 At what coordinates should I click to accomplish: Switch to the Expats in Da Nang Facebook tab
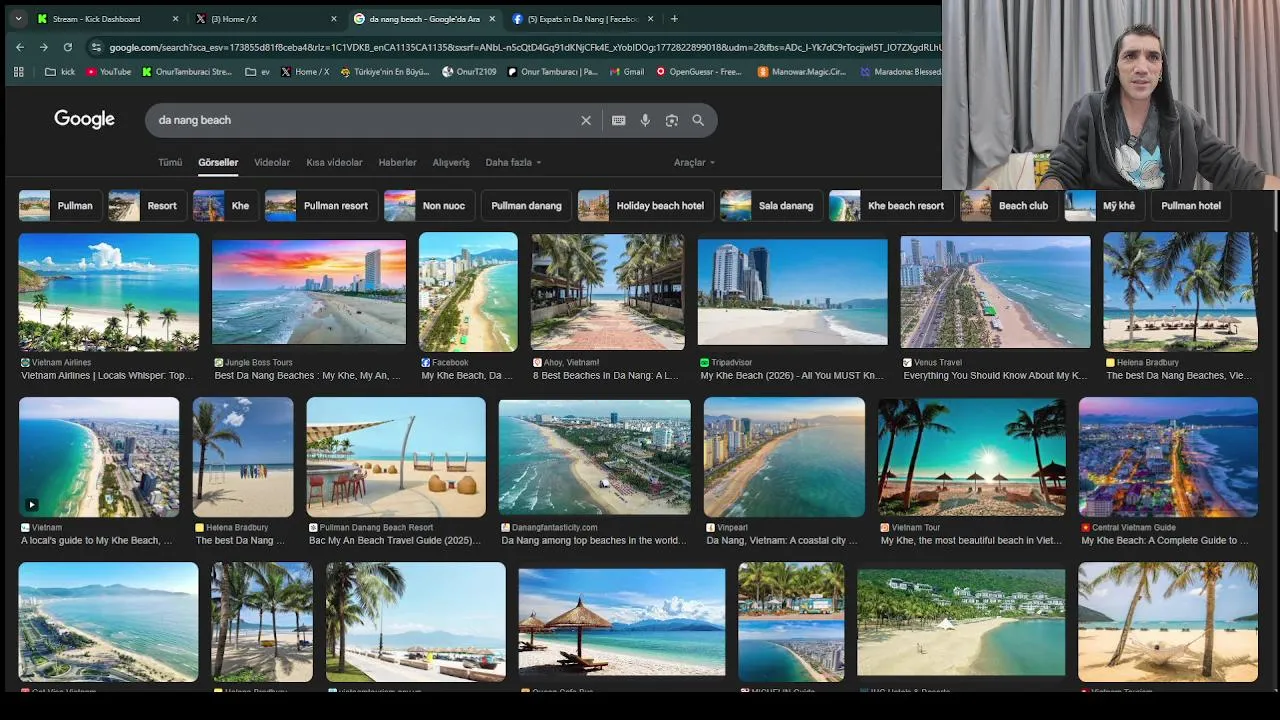(x=582, y=19)
